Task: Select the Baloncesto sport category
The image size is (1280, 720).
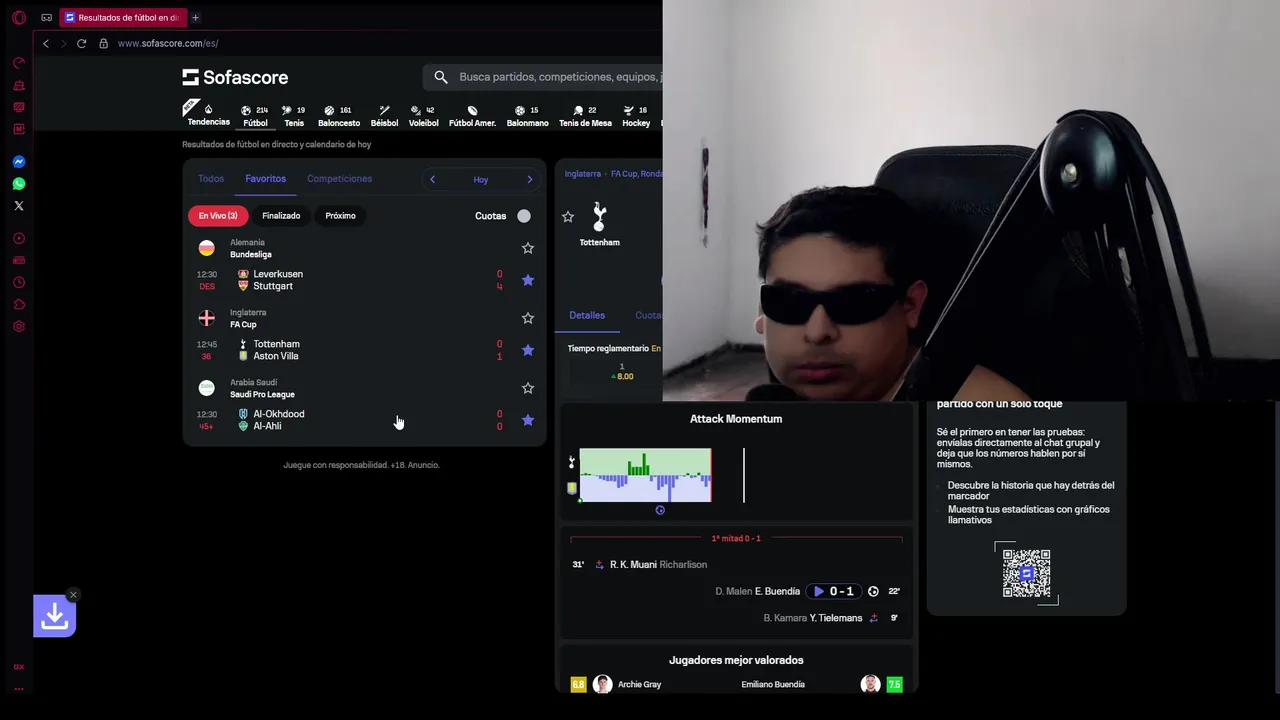Action: 339,116
